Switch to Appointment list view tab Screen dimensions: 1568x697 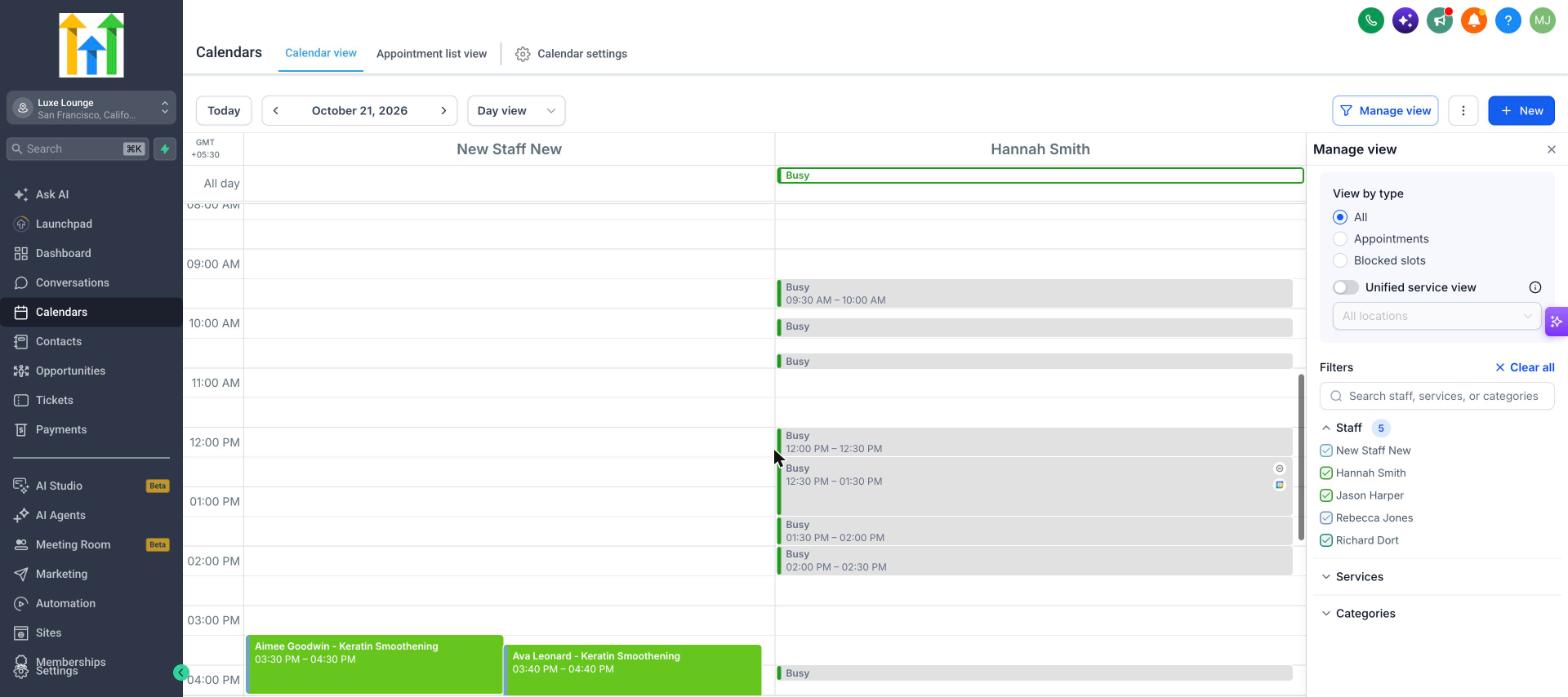point(431,54)
